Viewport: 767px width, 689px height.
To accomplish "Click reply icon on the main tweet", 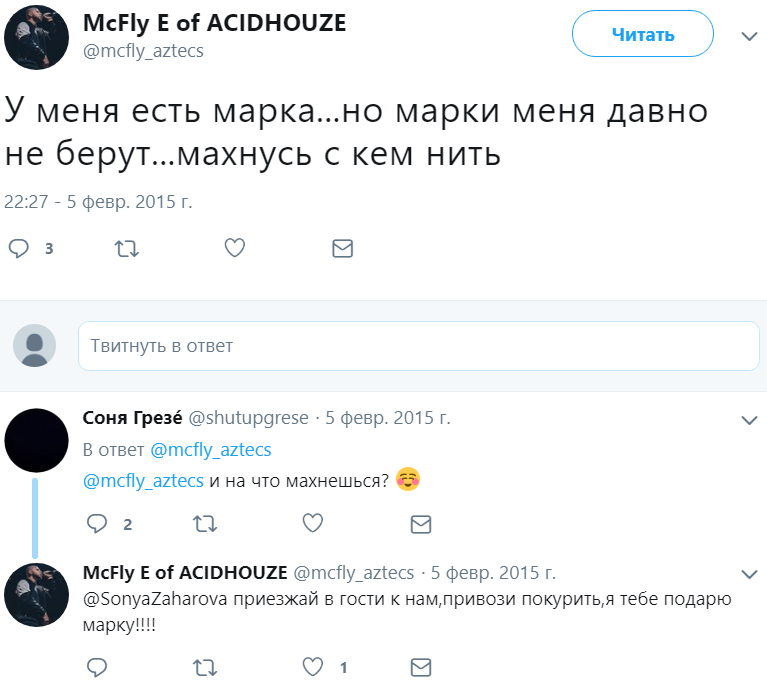I will 19,248.
